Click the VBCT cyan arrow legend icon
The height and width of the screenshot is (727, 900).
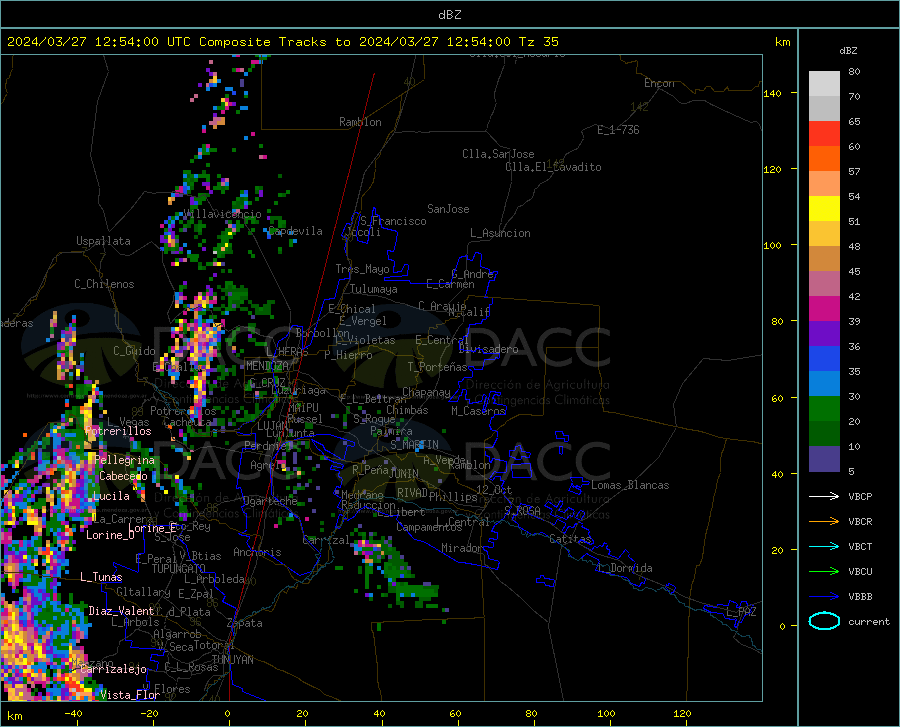click(x=824, y=546)
